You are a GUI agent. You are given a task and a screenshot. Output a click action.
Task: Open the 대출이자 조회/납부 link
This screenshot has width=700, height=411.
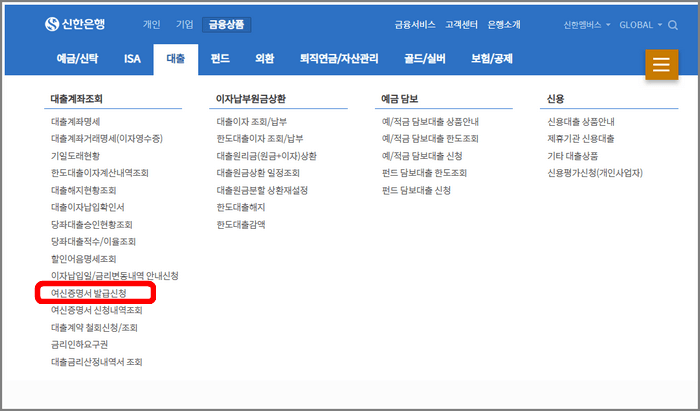[x=252, y=122]
